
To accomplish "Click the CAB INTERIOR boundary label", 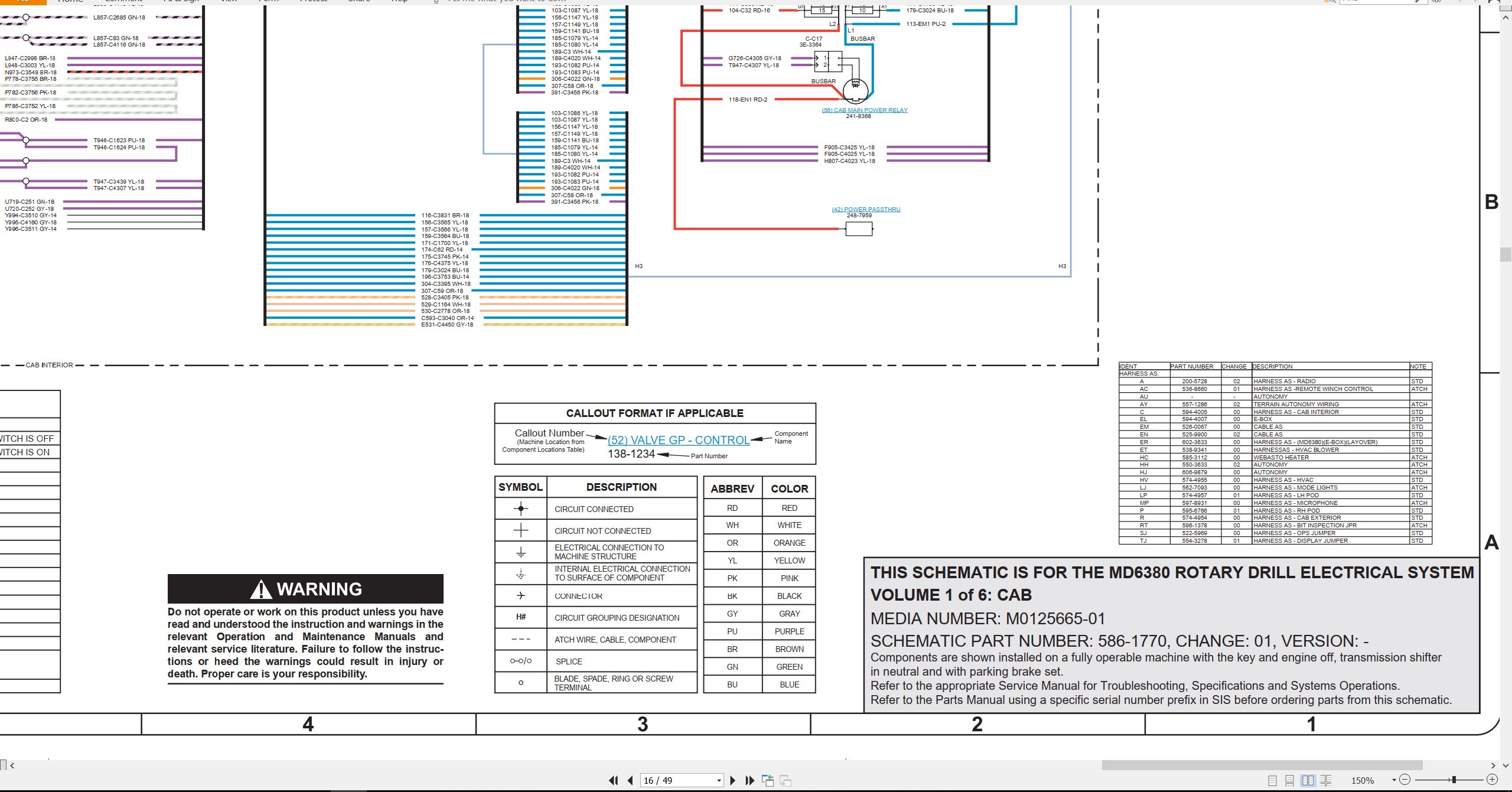I will [x=50, y=365].
